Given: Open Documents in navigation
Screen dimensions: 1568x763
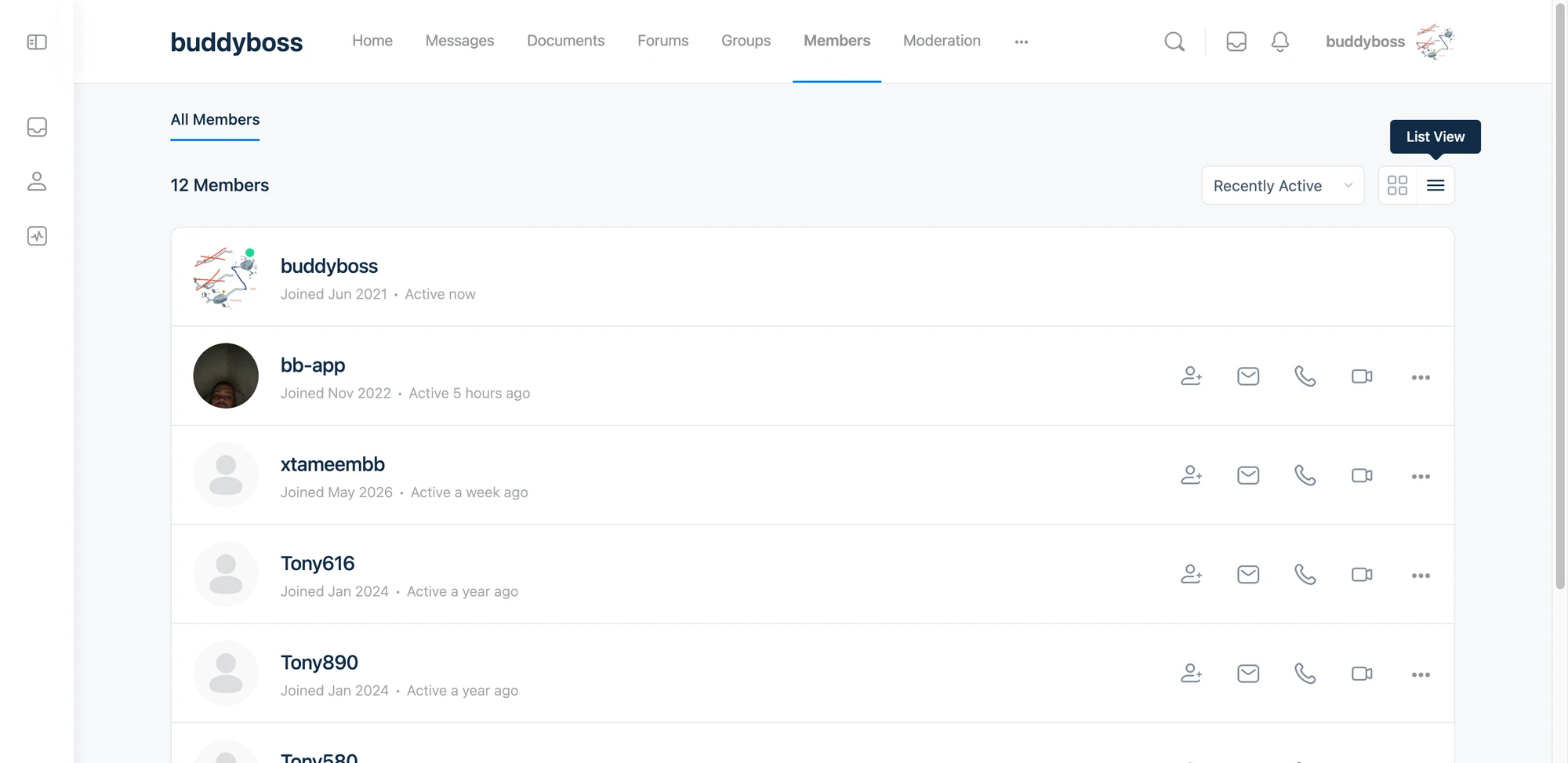Looking at the screenshot, I should pos(565,41).
